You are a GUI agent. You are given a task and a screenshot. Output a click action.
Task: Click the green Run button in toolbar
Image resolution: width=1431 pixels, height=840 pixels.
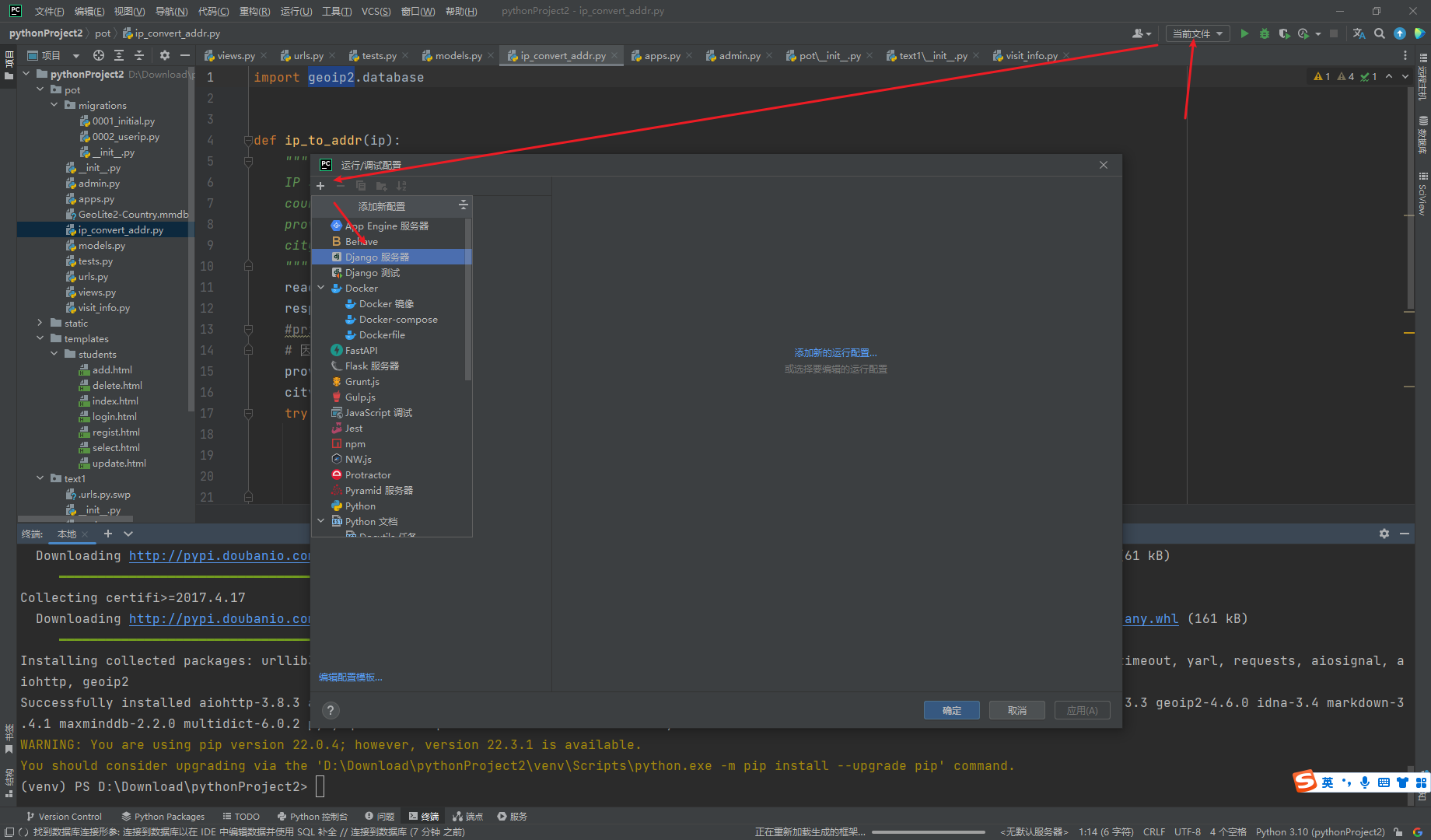1244,33
